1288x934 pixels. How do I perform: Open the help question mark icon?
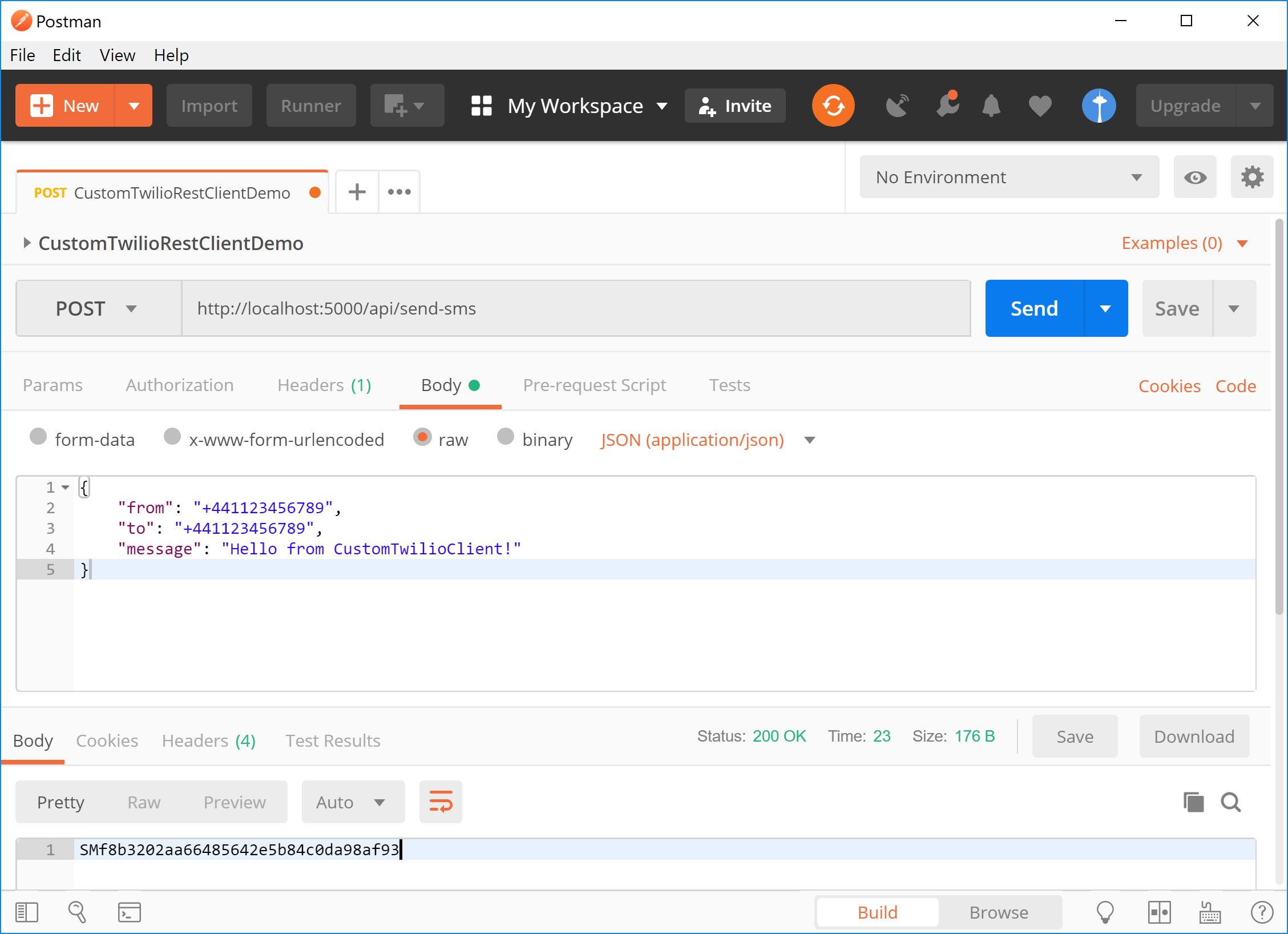click(1262, 912)
